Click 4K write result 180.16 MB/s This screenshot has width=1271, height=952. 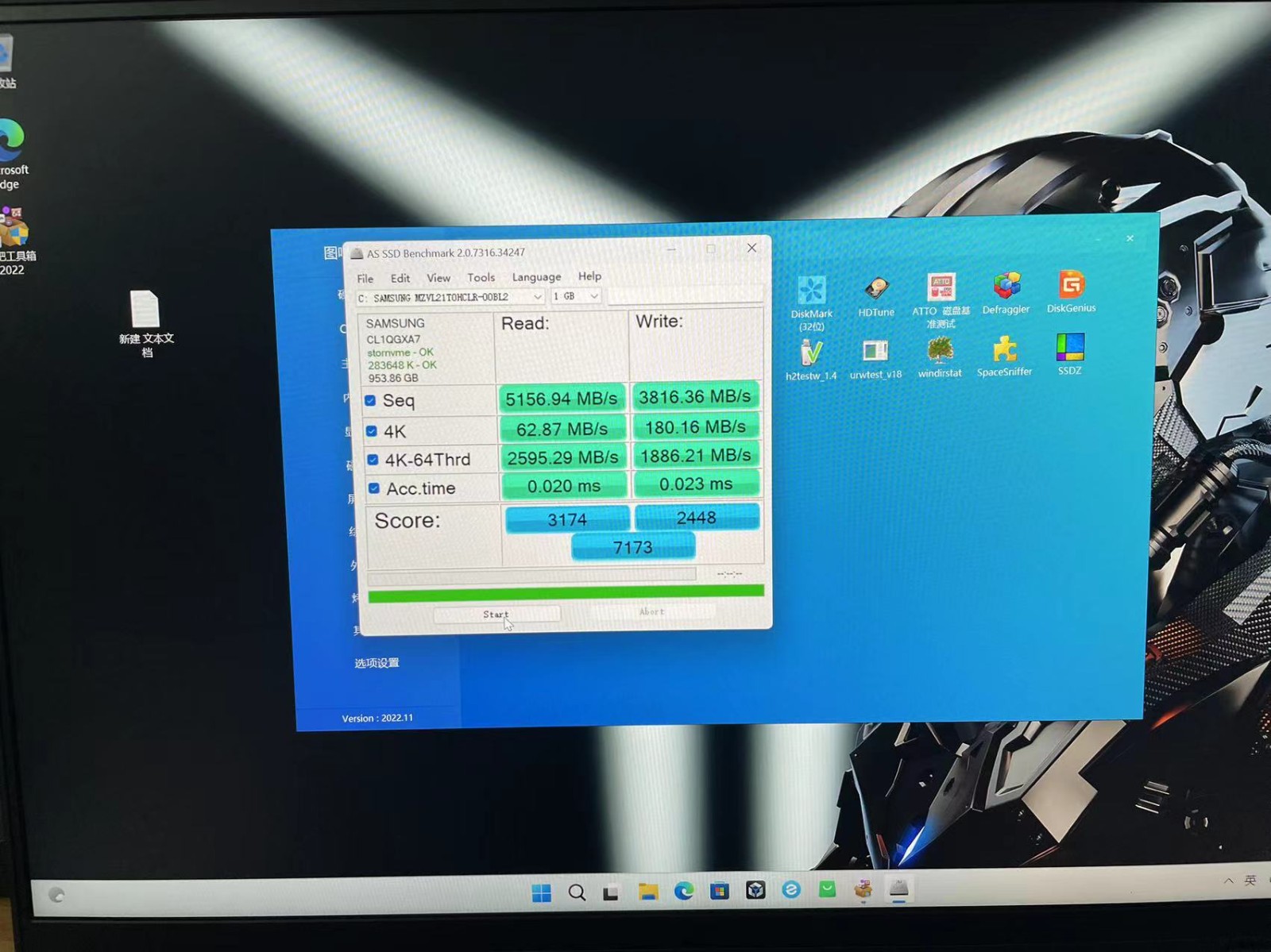point(696,427)
